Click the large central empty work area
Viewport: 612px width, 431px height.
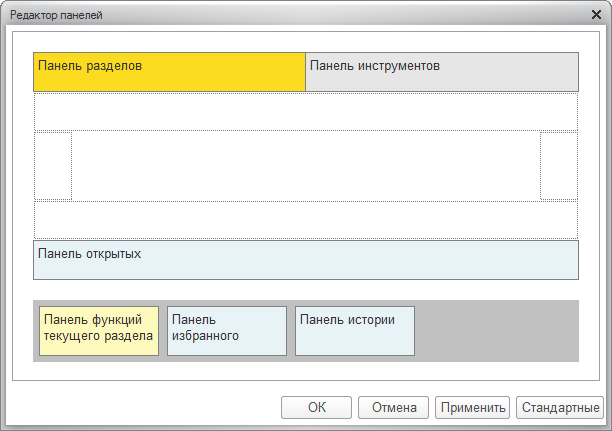pos(306,165)
